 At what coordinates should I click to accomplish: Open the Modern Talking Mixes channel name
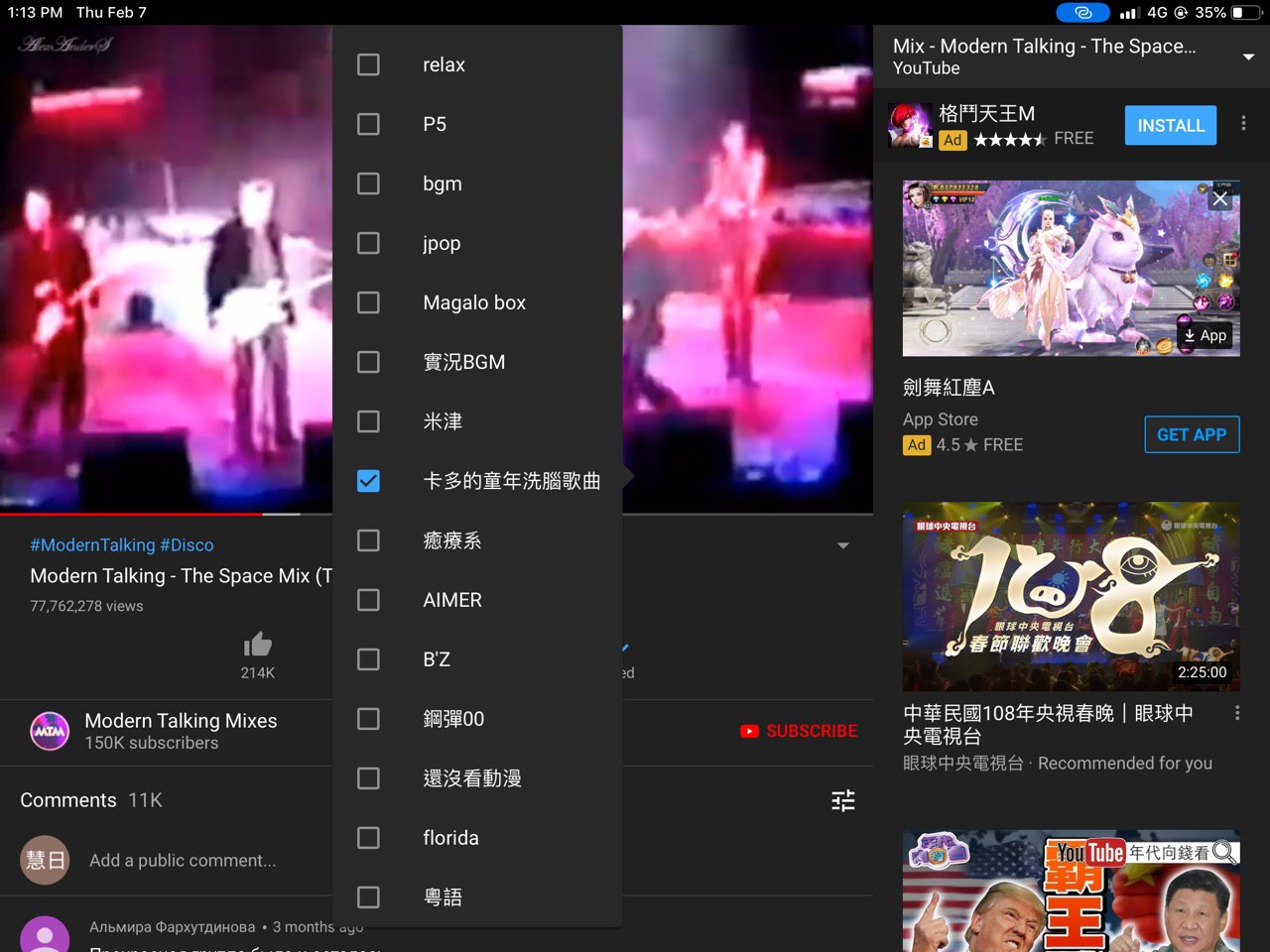181,721
